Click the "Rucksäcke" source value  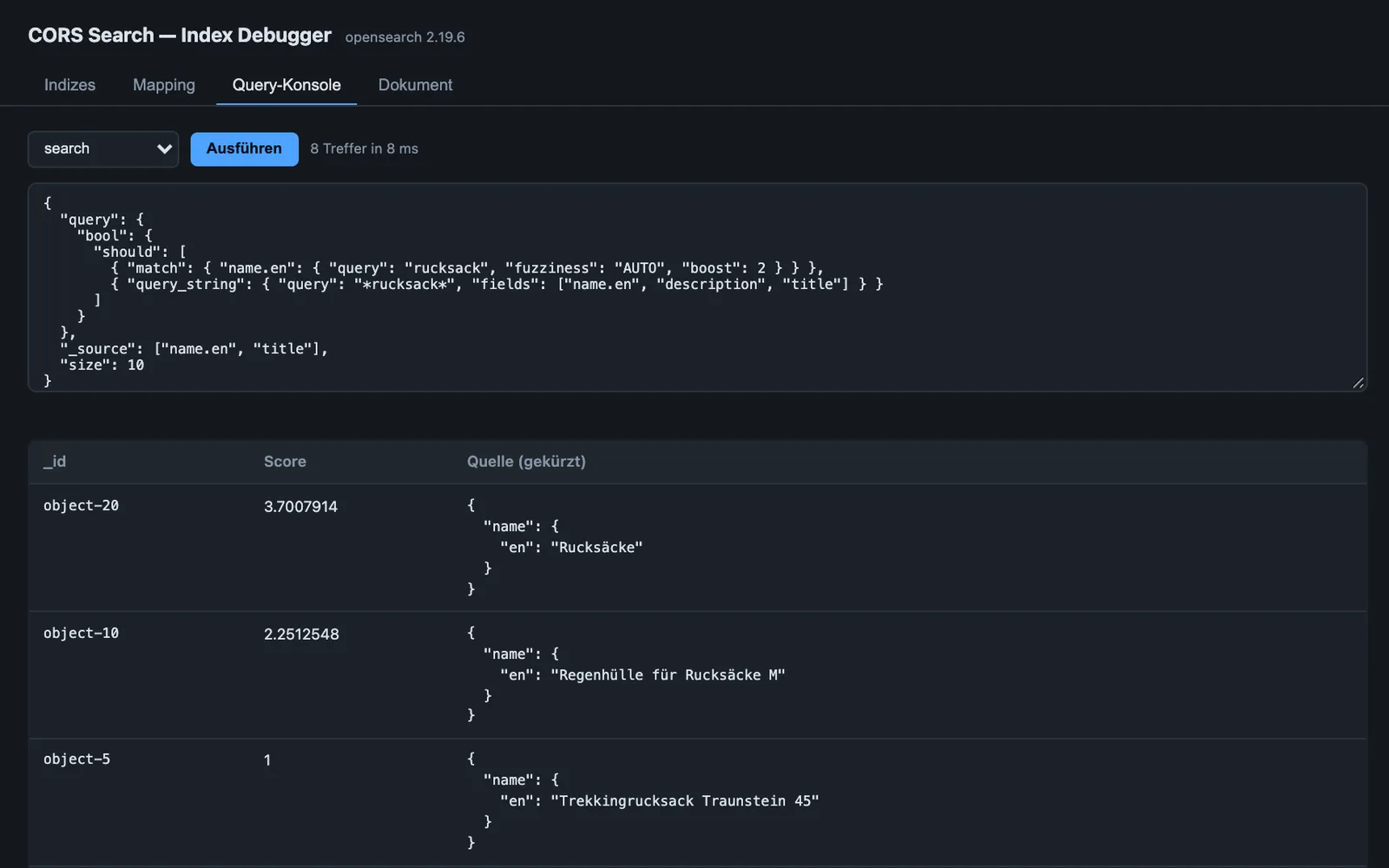(596, 547)
